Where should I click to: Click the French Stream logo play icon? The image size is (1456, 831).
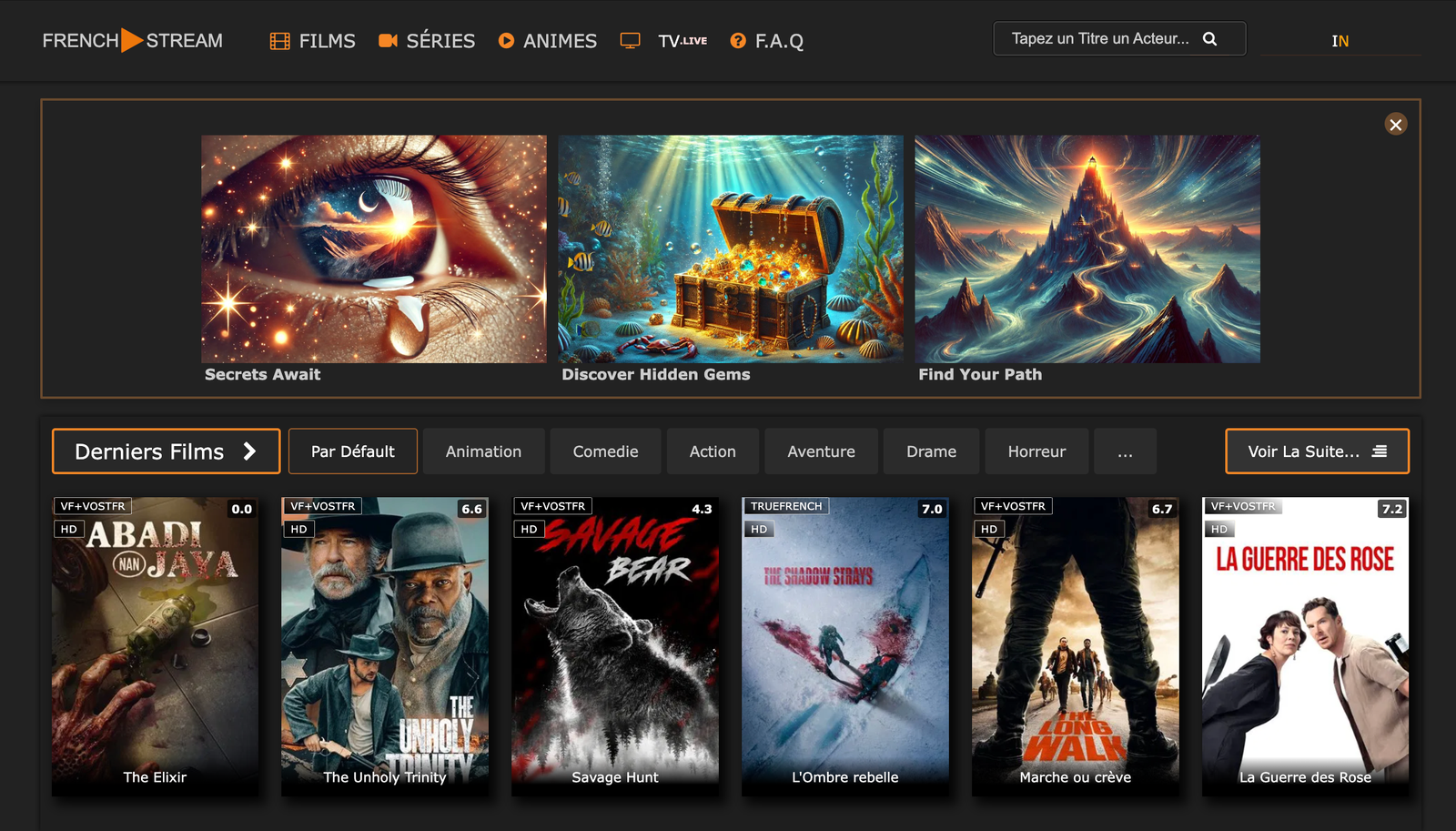click(x=132, y=40)
